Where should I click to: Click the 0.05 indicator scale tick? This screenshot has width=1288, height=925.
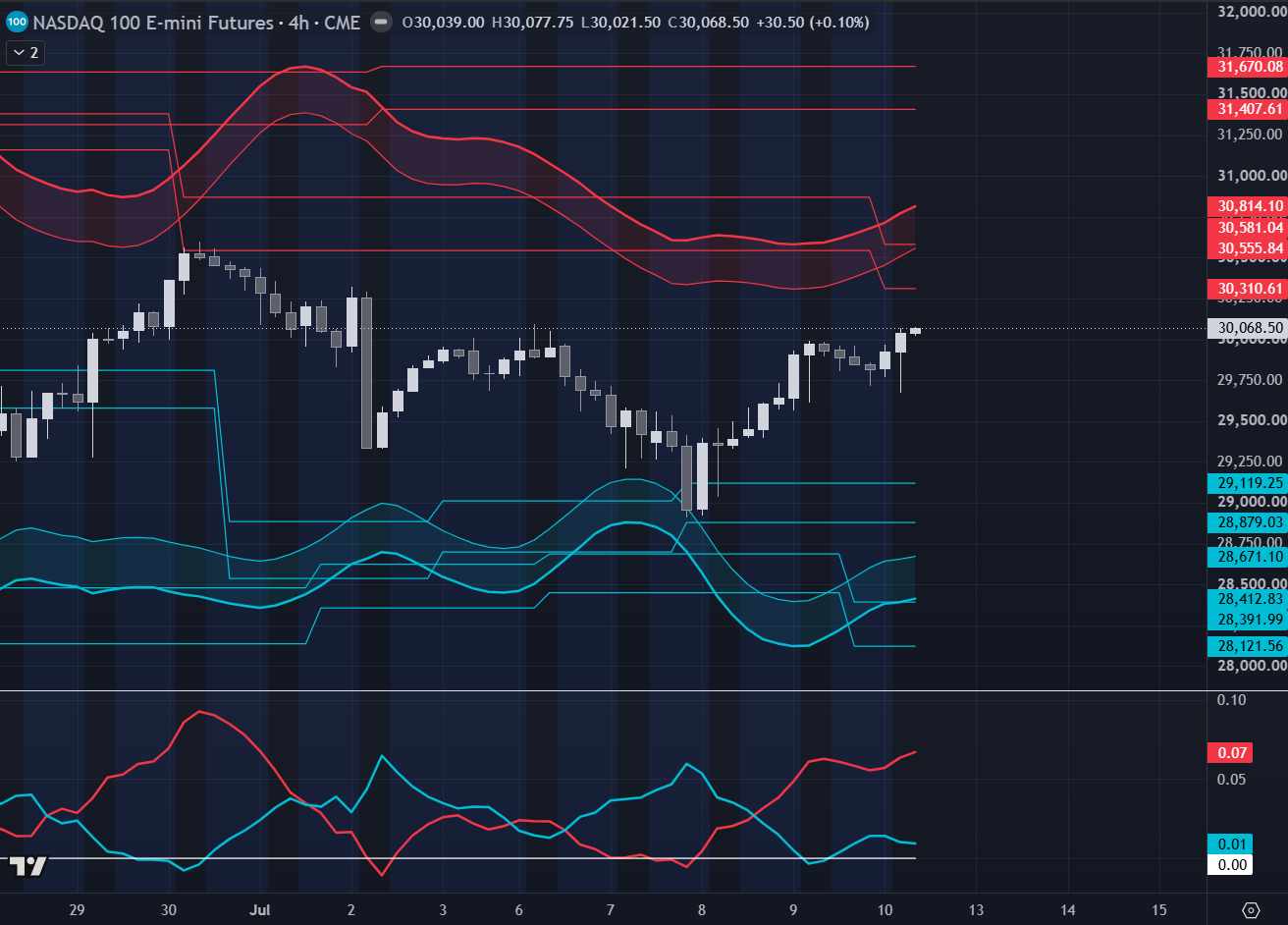point(1231,779)
